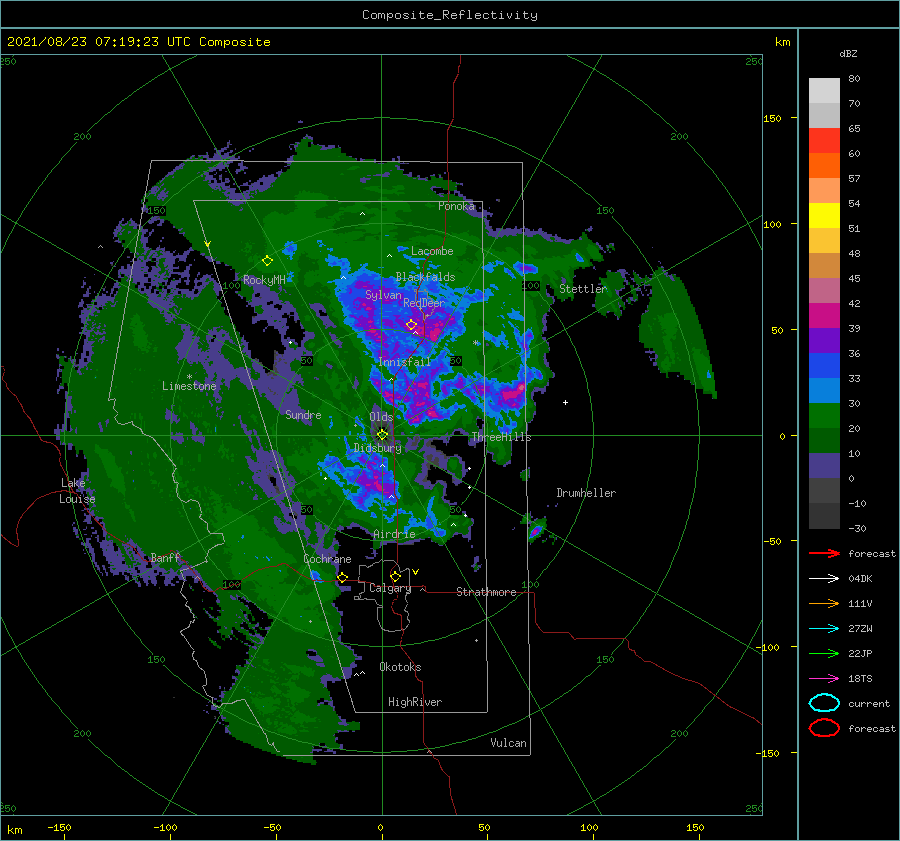Click the dark orange swatch below 60 dBZ
Screen dimensions: 900x841
[824, 165]
